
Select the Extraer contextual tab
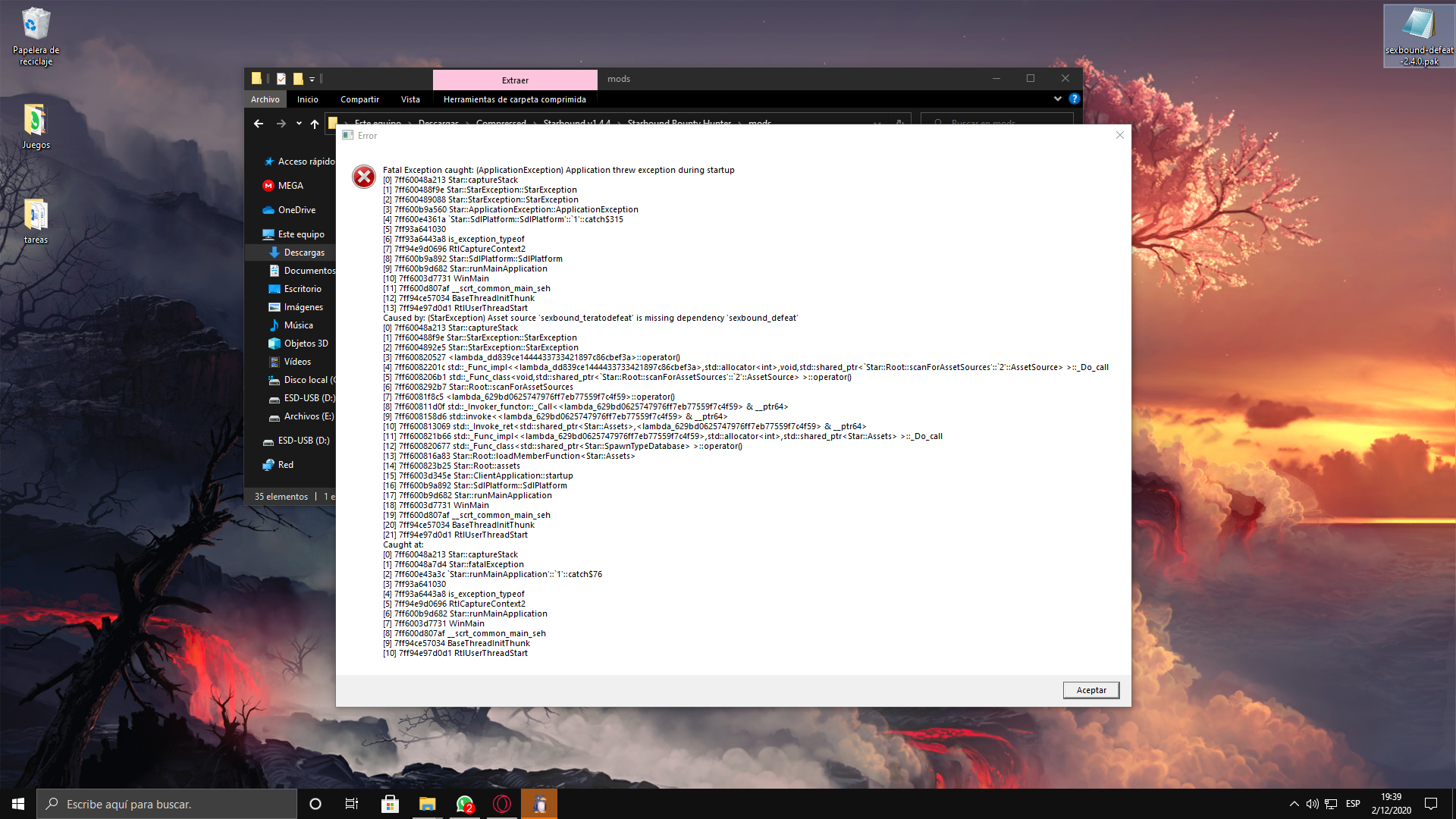click(x=515, y=80)
